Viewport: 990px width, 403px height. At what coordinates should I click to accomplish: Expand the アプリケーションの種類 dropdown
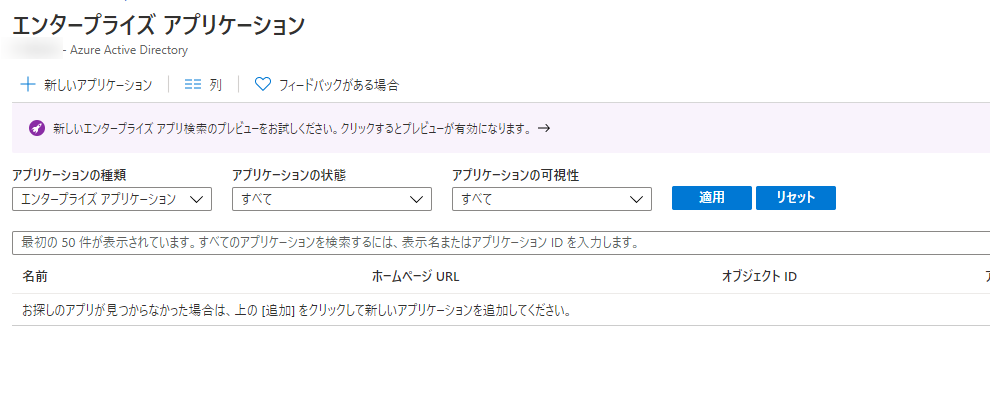(112, 199)
